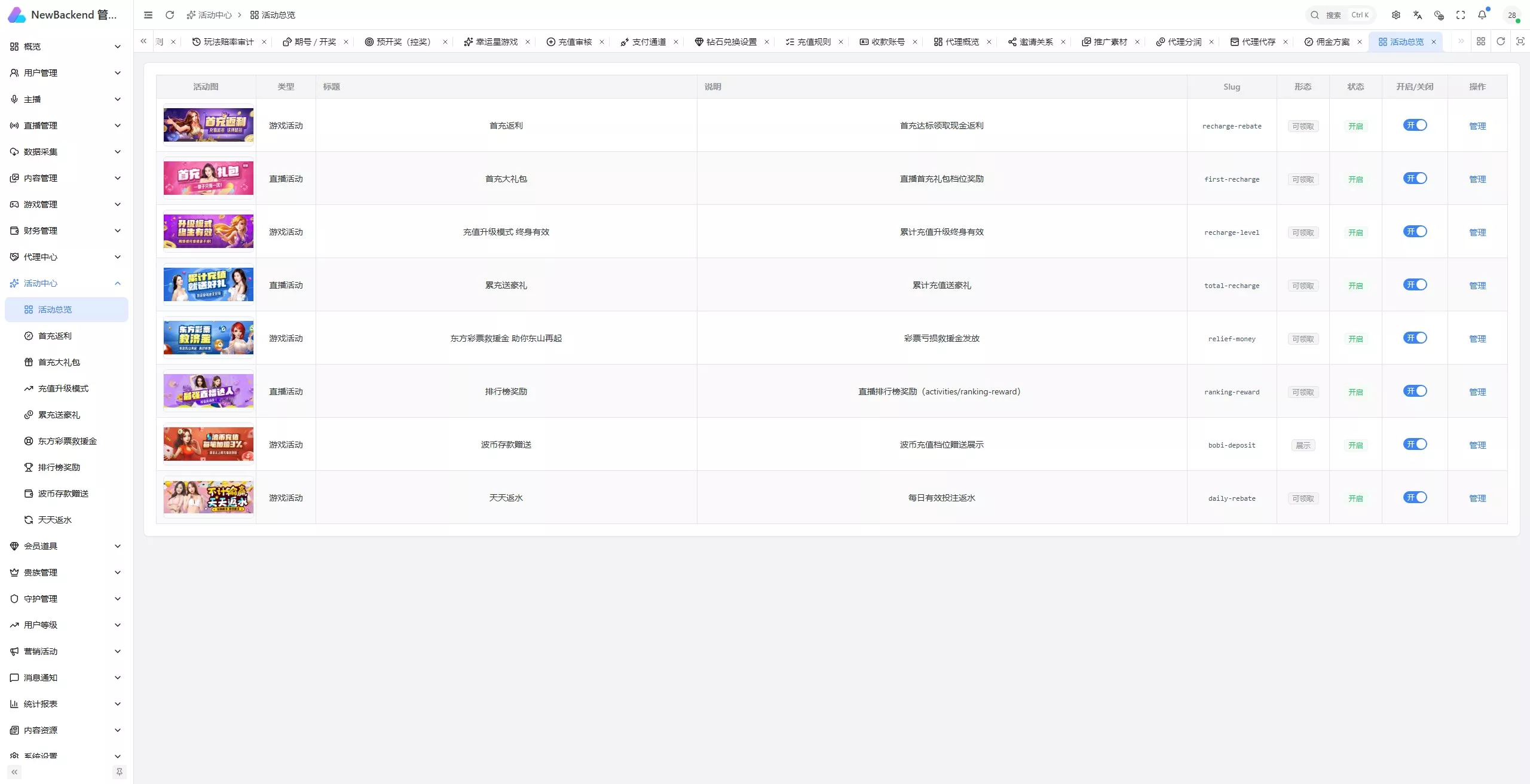The height and width of the screenshot is (784, 1530).
Task: Open 首充大礼包 in sidebar
Action: pos(66,362)
